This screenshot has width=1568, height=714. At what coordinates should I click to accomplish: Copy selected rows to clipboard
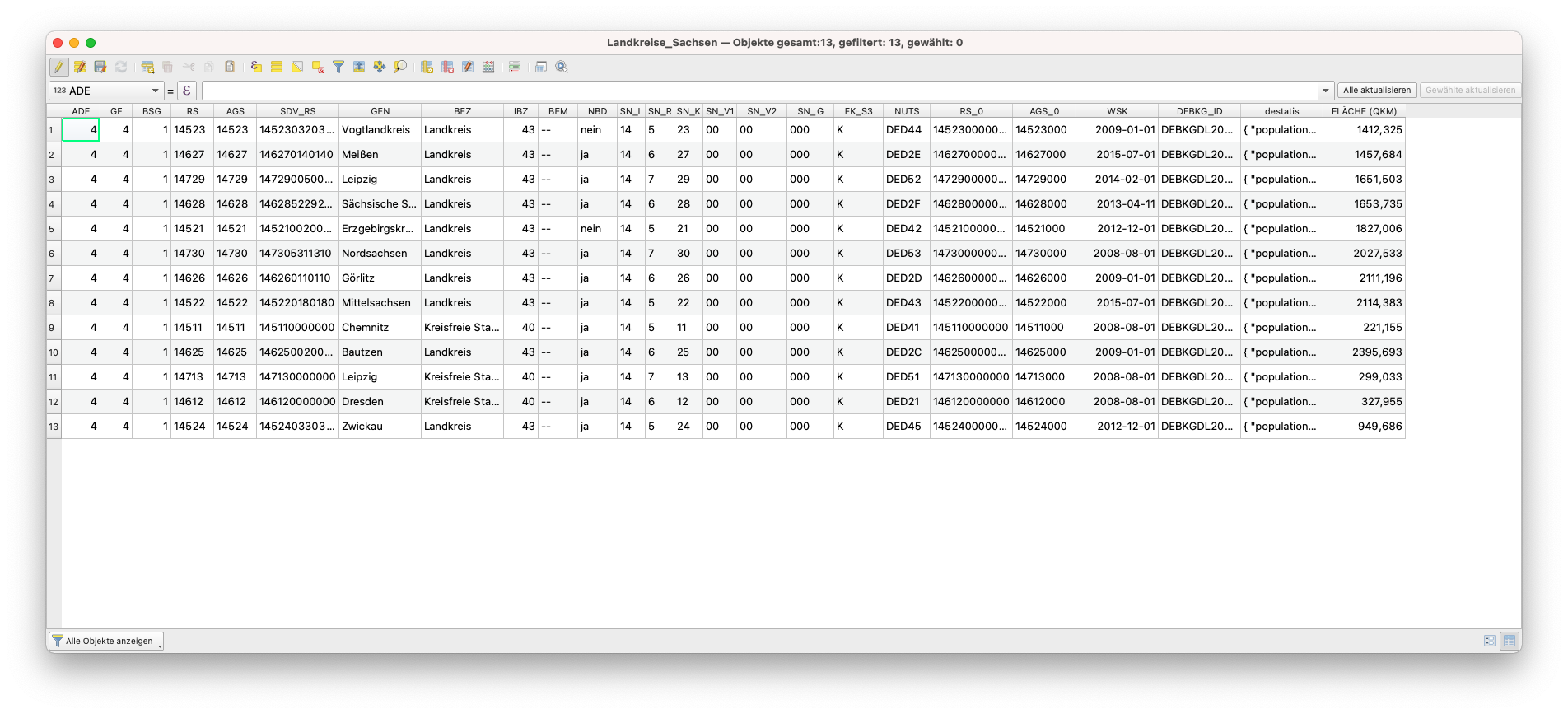(x=209, y=67)
